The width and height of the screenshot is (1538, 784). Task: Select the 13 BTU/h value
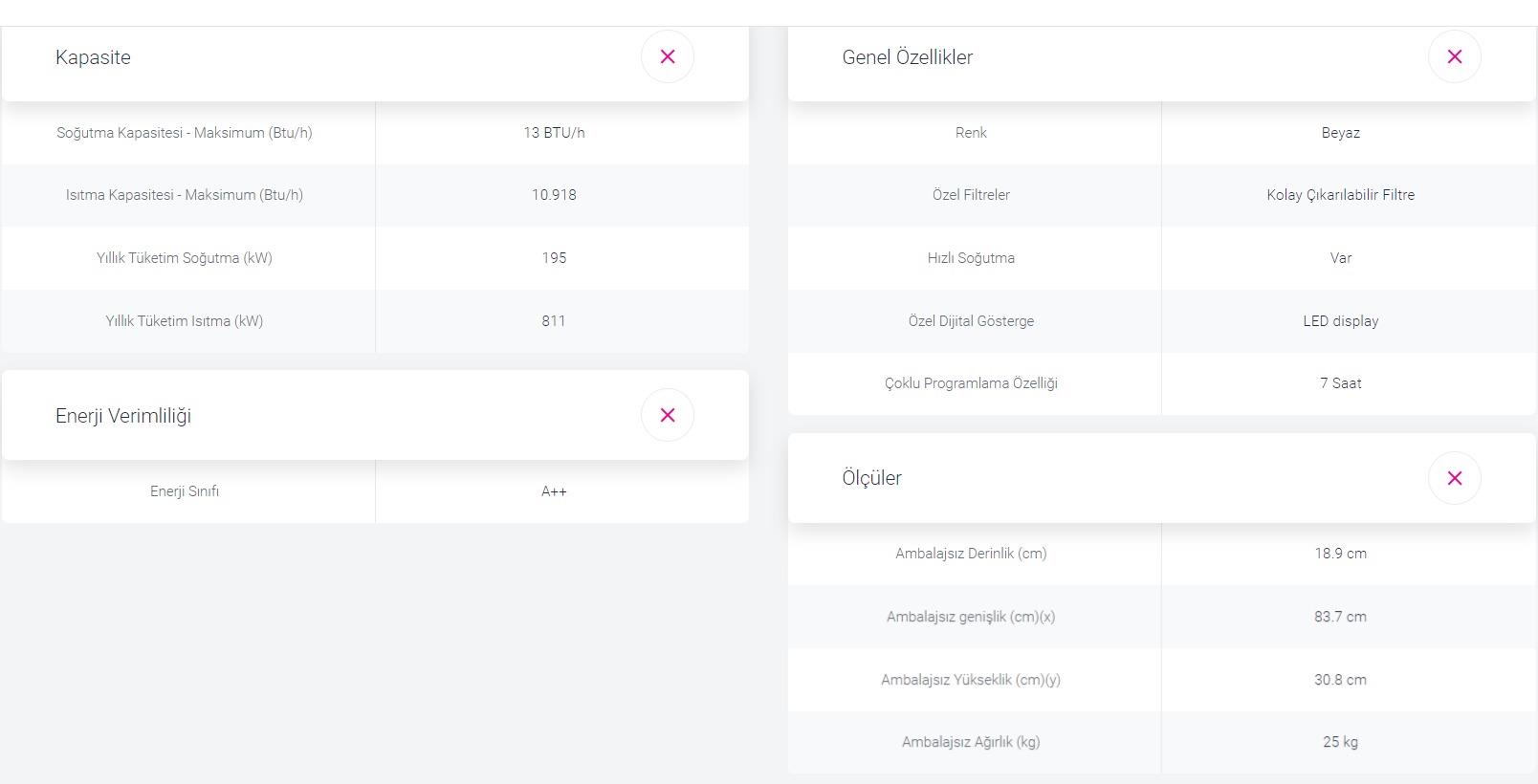point(554,133)
